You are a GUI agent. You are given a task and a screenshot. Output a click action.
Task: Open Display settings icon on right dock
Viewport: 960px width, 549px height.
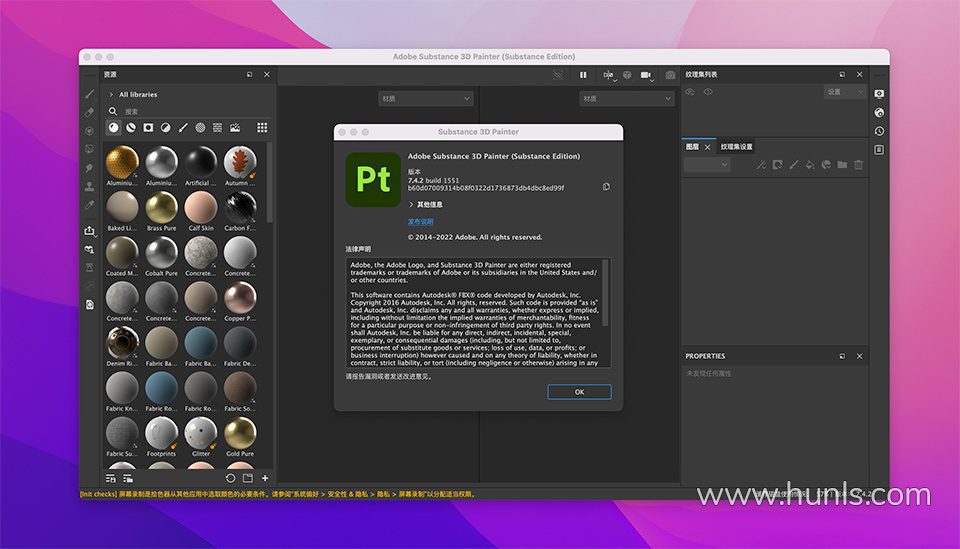click(879, 94)
